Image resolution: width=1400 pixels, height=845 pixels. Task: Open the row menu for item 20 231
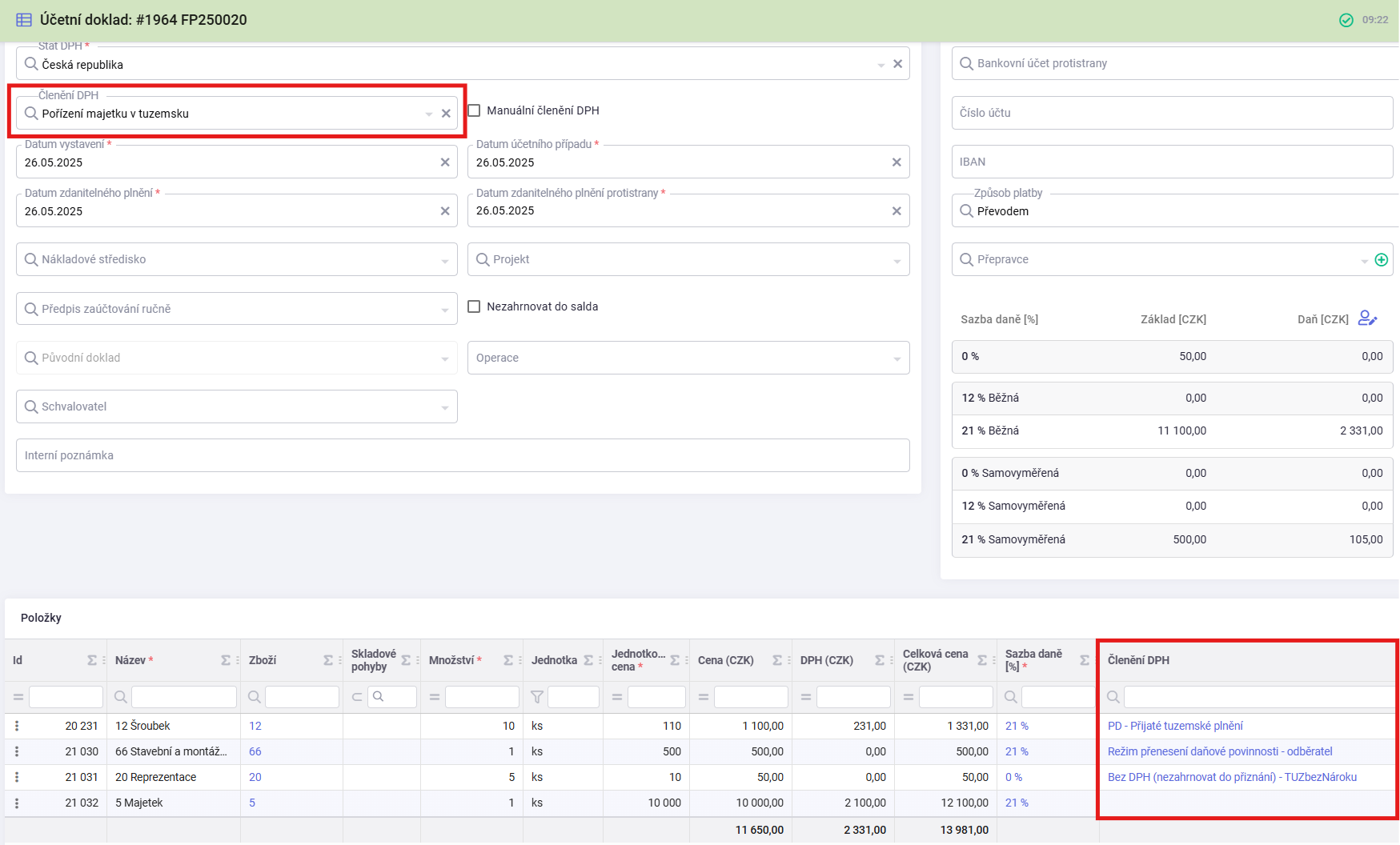17,726
